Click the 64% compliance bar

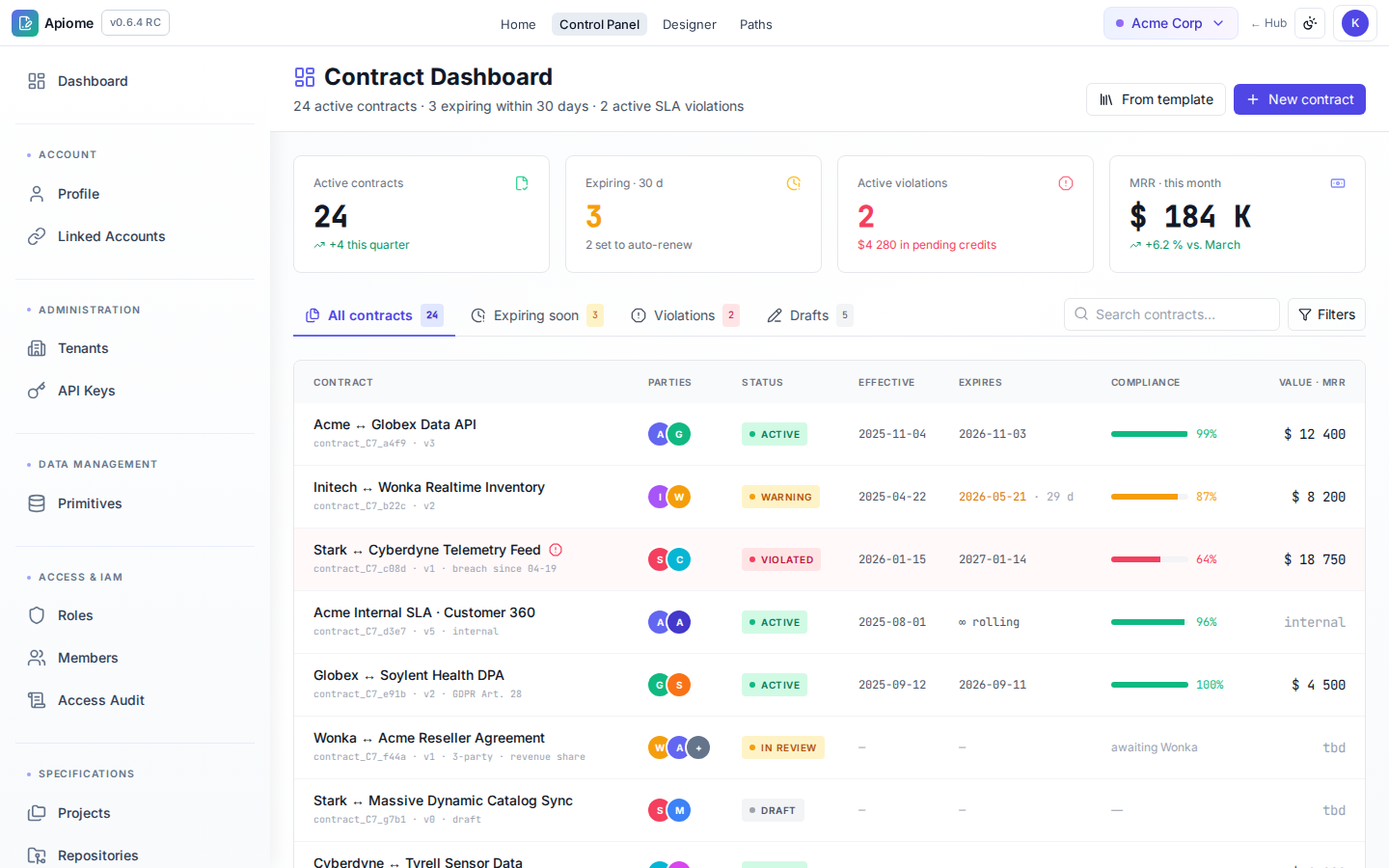pyautogui.click(x=1150, y=559)
